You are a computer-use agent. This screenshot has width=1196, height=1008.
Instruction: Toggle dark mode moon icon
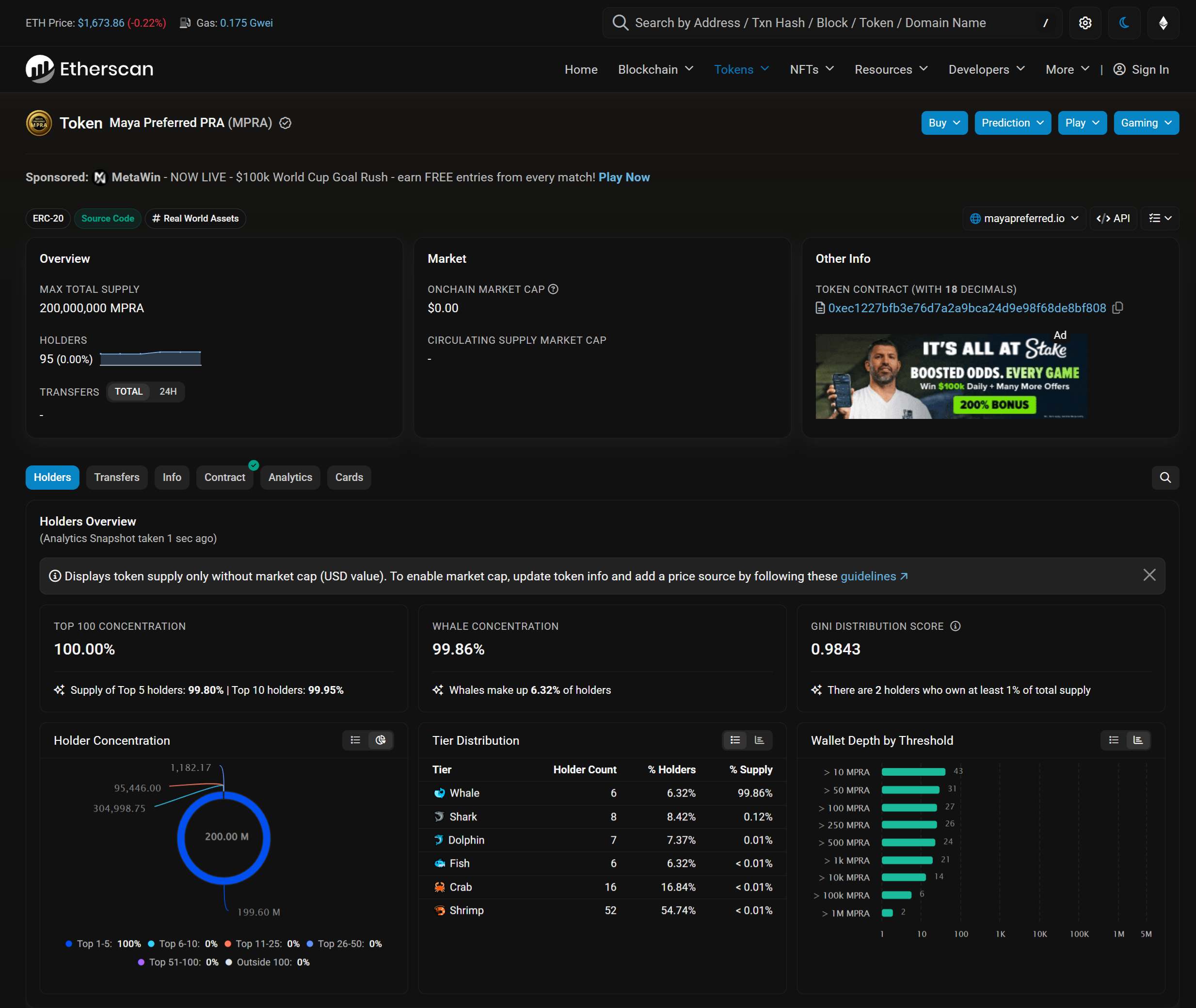coord(1123,23)
